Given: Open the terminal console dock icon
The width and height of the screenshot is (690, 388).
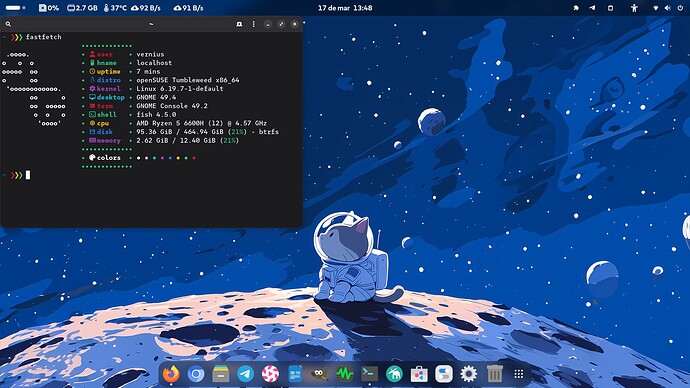Looking at the screenshot, I should 369,374.
